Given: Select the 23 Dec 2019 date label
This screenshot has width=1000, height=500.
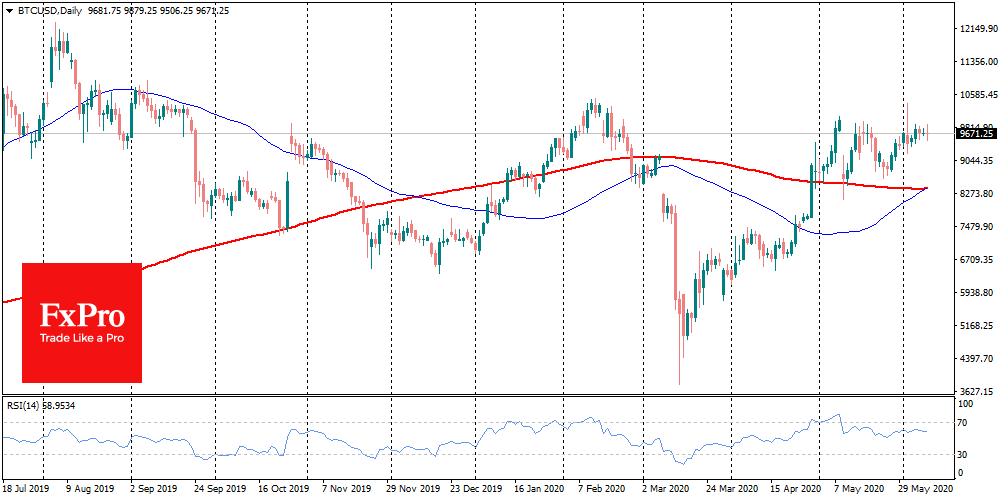Looking at the screenshot, I should coord(474,491).
